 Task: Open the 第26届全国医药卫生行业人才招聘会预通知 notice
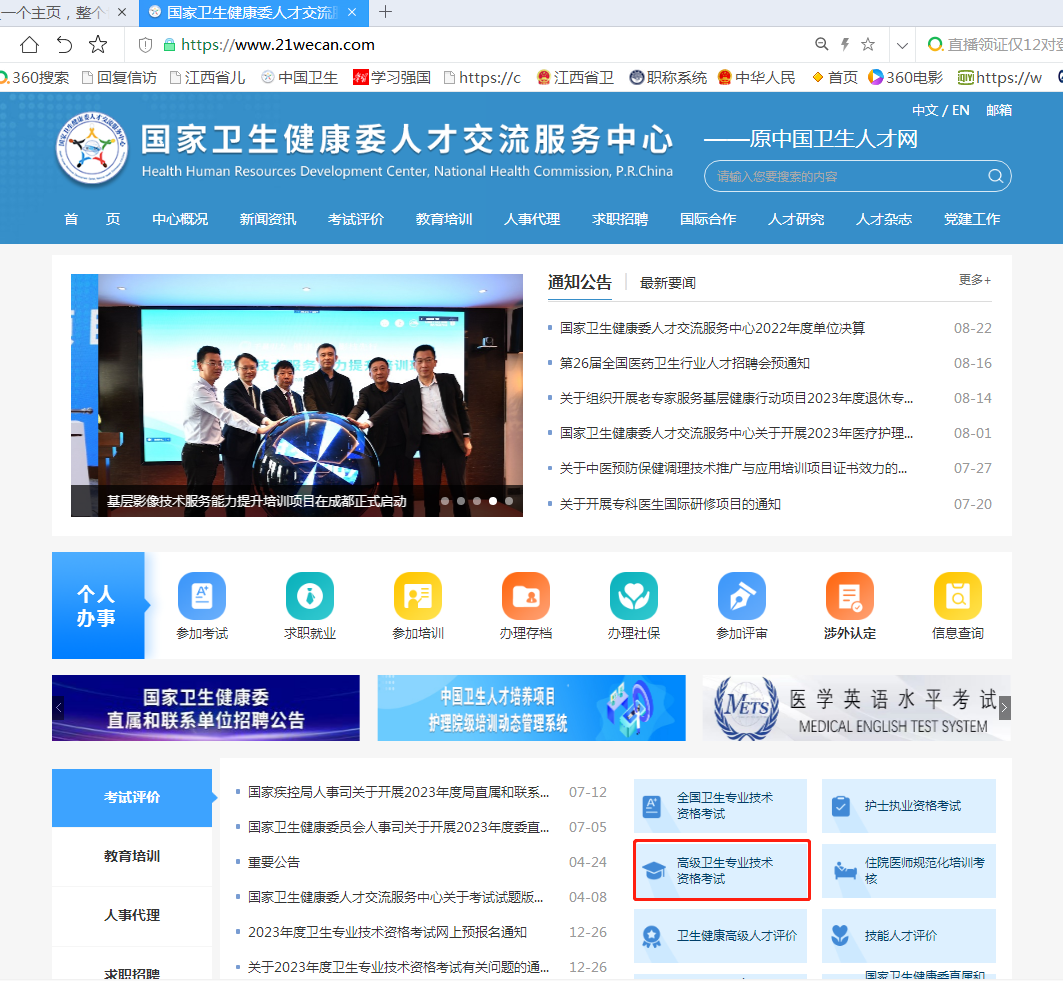pos(685,363)
